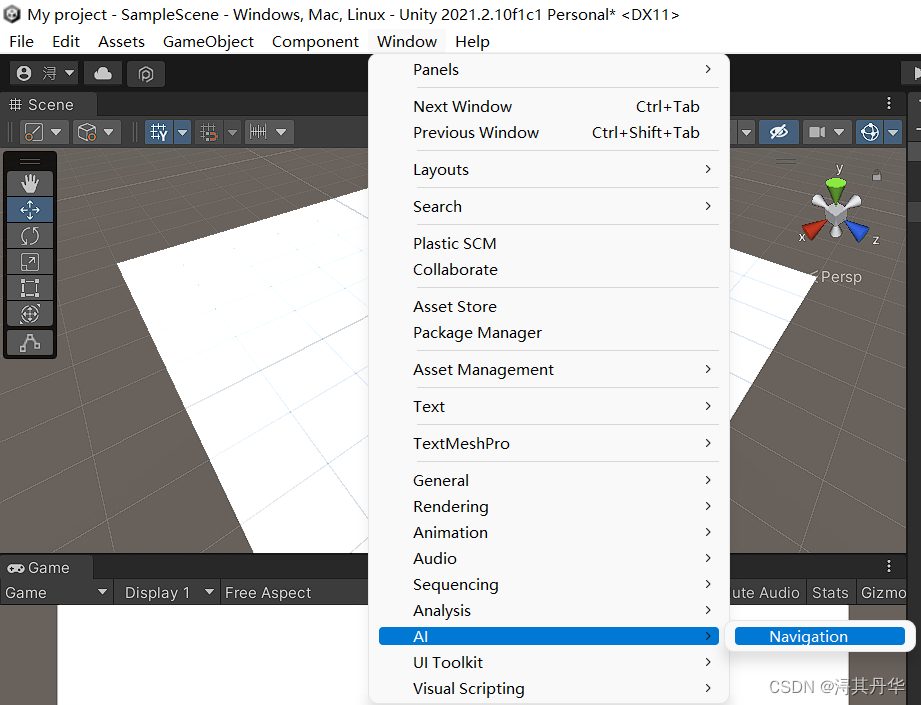Select Plastic SCM menu entry
921x705 pixels.
pos(549,243)
